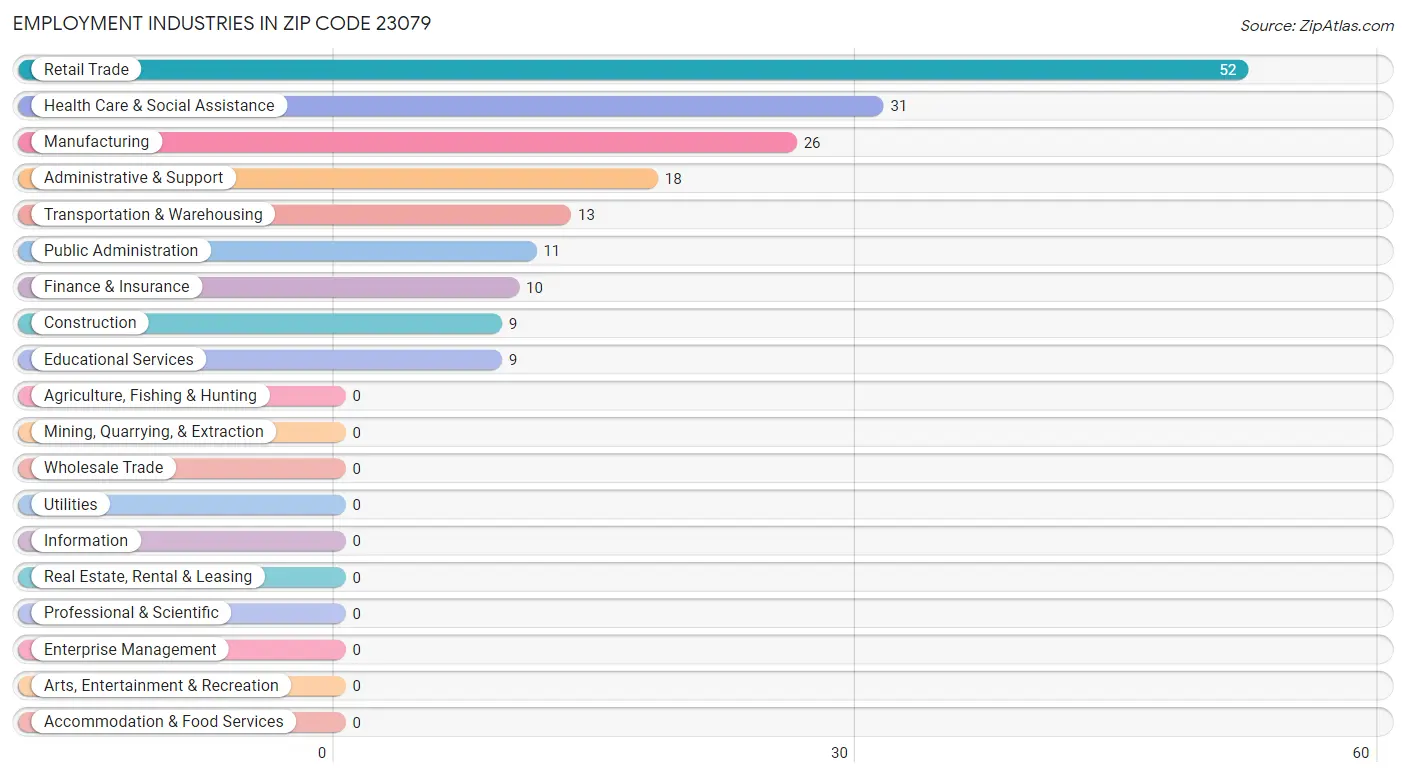Select the Manufacturing bar label
The height and width of the screenshot is (777, 1406).
[96, 141]
